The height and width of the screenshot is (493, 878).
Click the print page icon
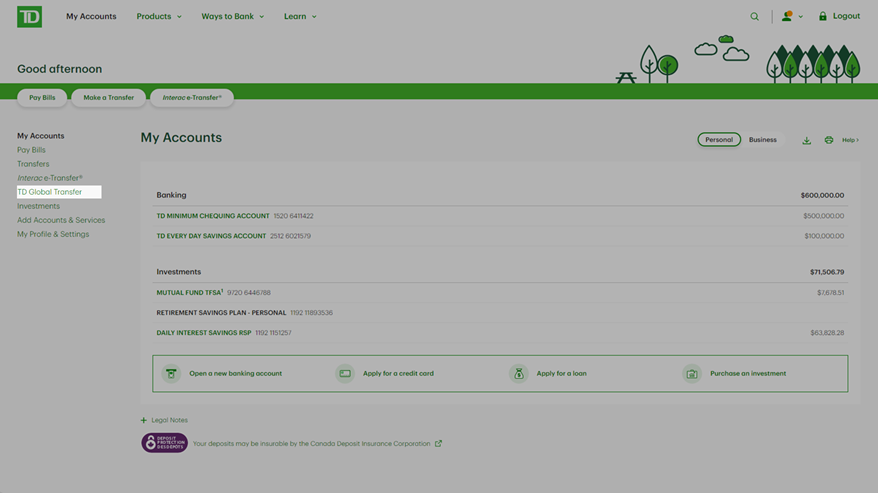point(829,140)
